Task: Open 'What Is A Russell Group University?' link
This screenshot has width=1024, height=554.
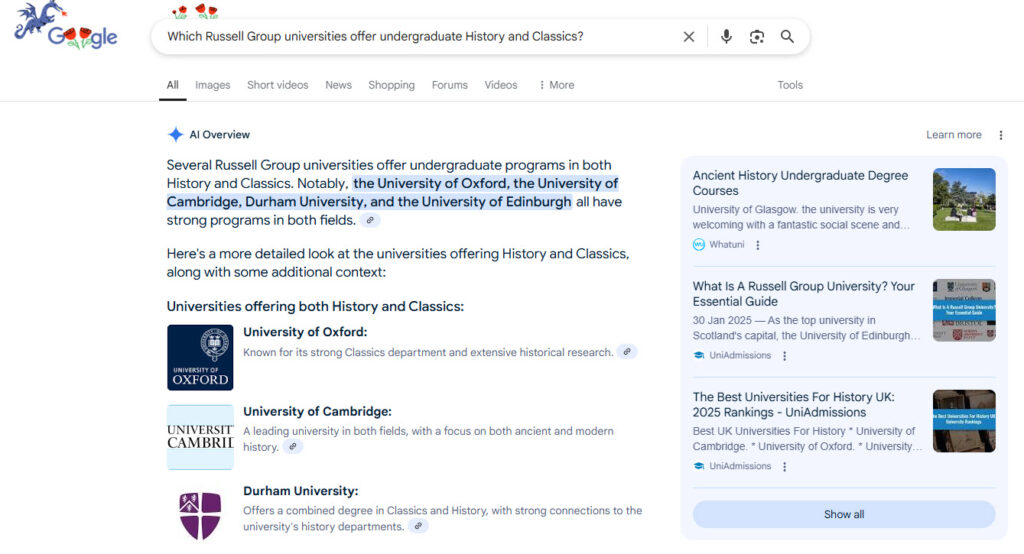Action: (x=803, y=294)
